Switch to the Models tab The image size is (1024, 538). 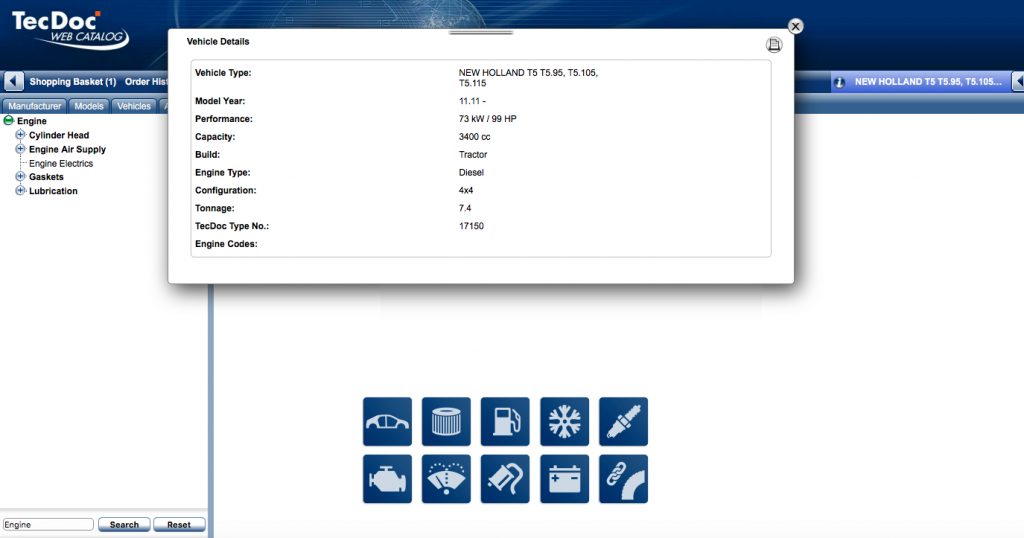point(89,106)
